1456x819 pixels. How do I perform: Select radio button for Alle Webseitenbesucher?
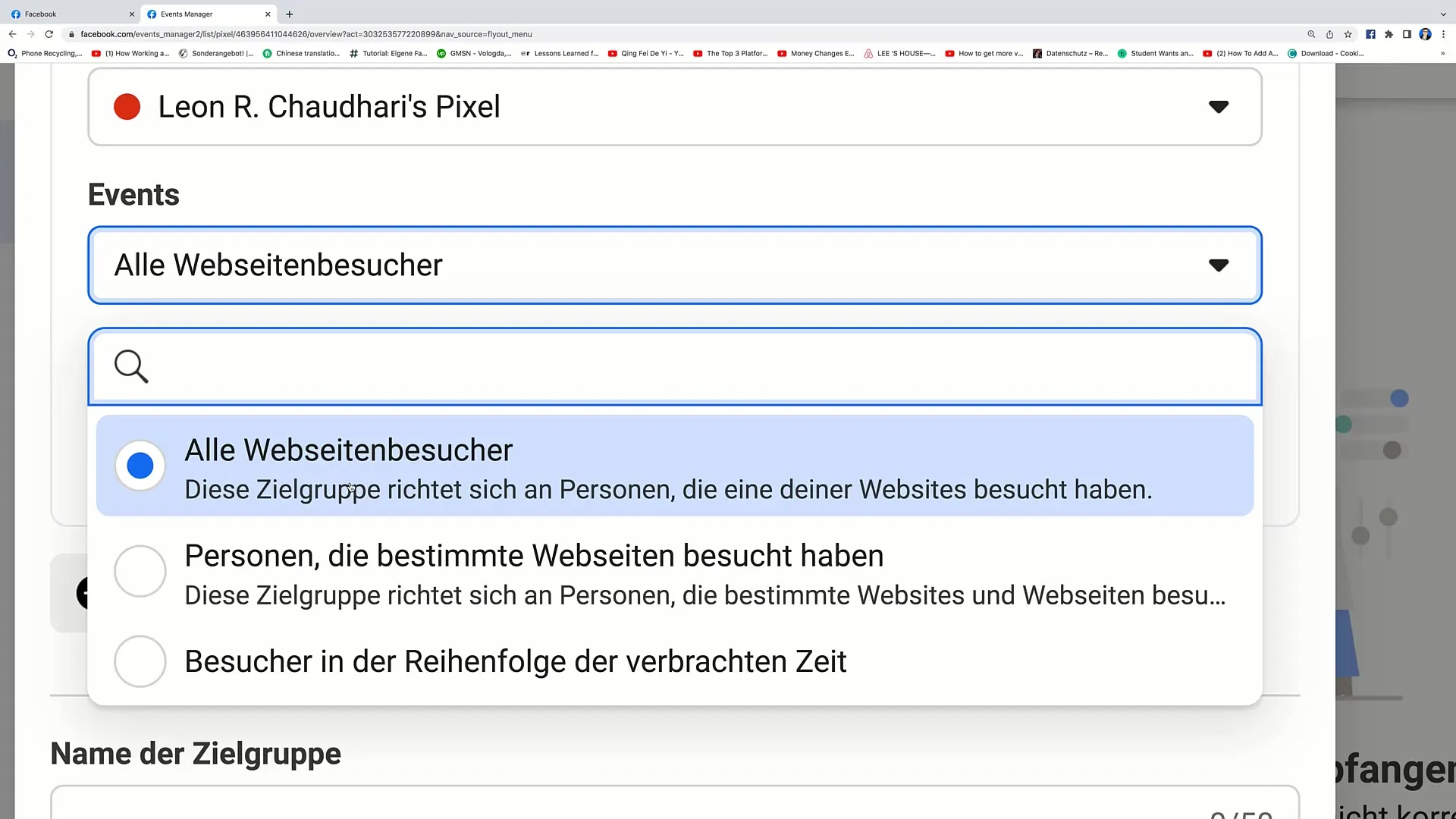pos(140,465)
